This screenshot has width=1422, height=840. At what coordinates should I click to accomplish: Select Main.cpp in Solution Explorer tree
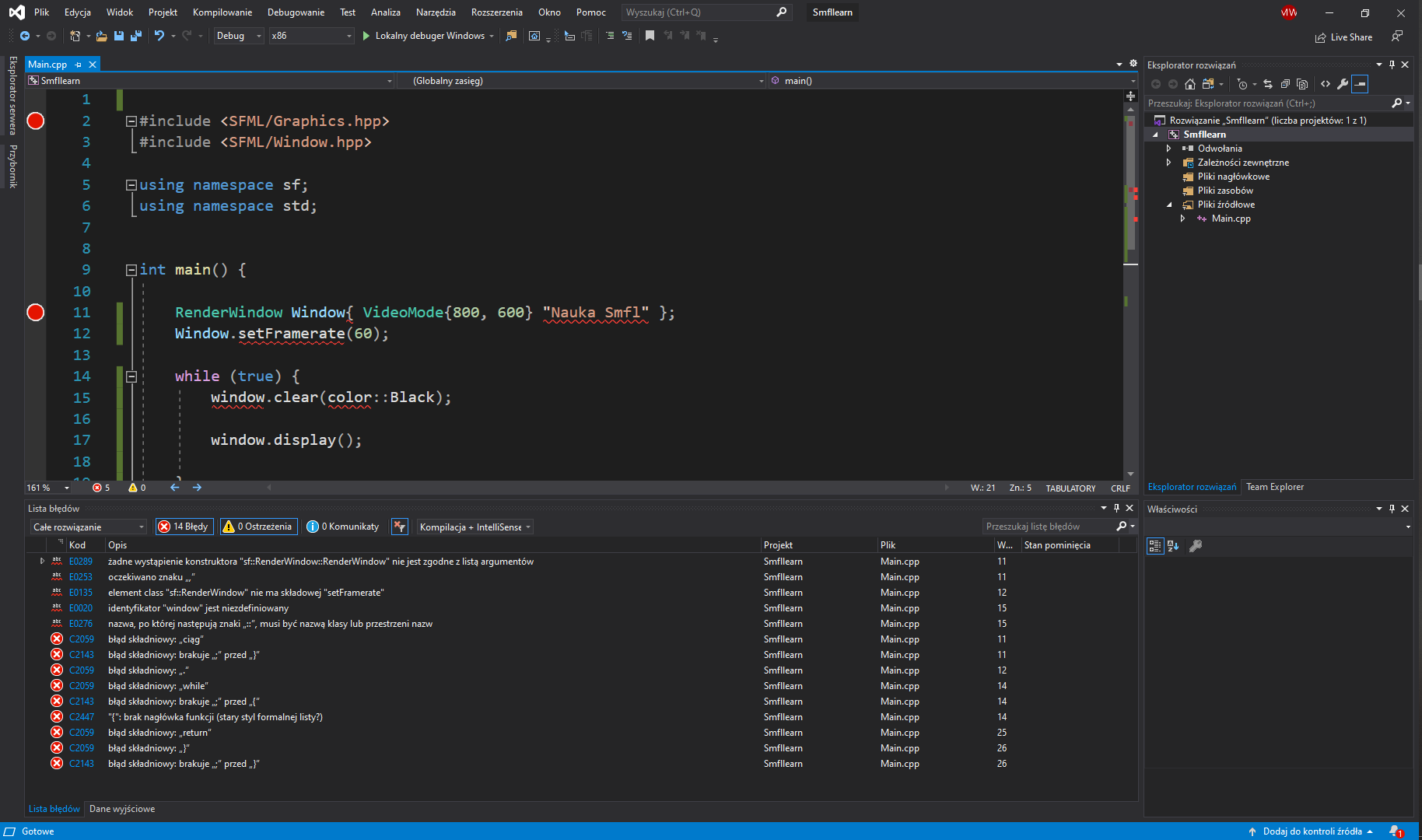click(x=1231, y=219)
